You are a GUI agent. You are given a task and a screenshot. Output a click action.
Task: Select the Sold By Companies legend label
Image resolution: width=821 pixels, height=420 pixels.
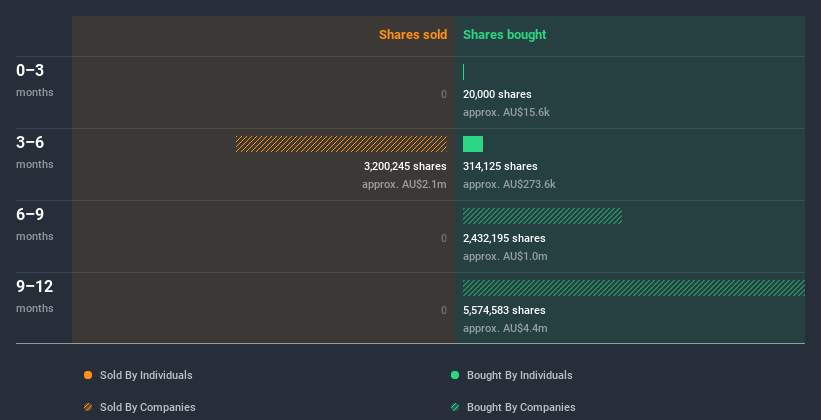[x=148, y=407]
